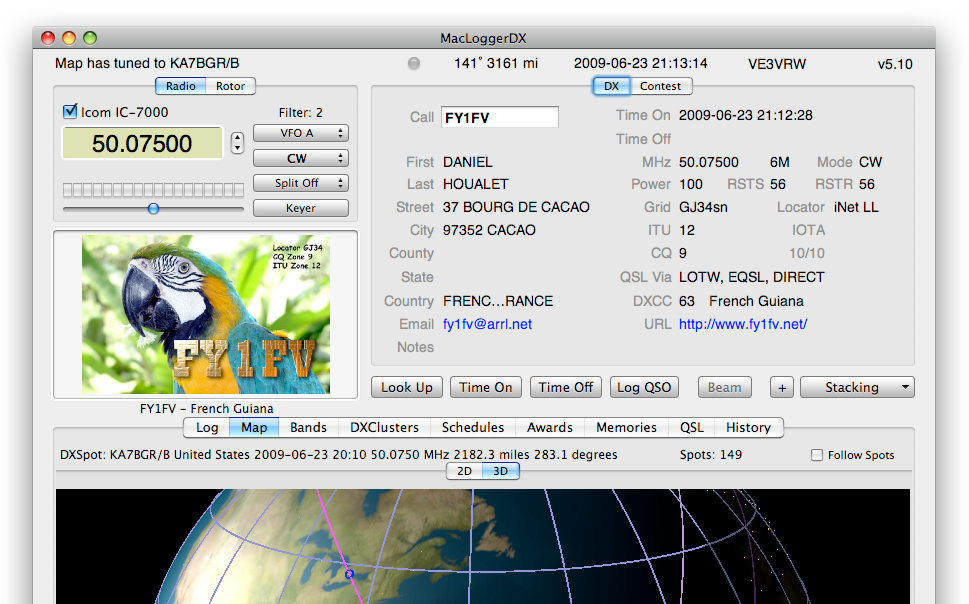Image resolution: width=969 pixels, height=604 pixels.
Task: Open the fy1fv@arrl.net email link
Action: pos(487,324)
